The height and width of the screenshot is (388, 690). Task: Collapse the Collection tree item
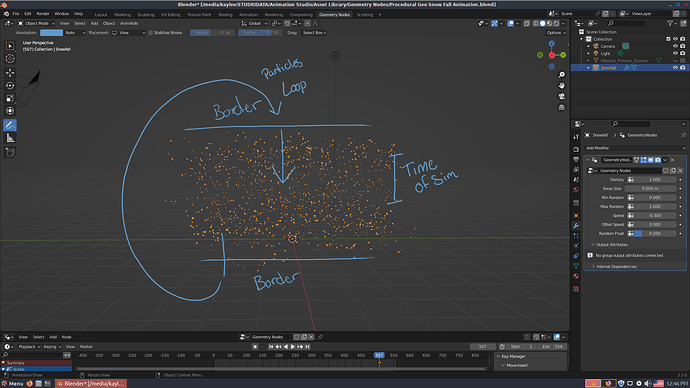tap(582, 39)
